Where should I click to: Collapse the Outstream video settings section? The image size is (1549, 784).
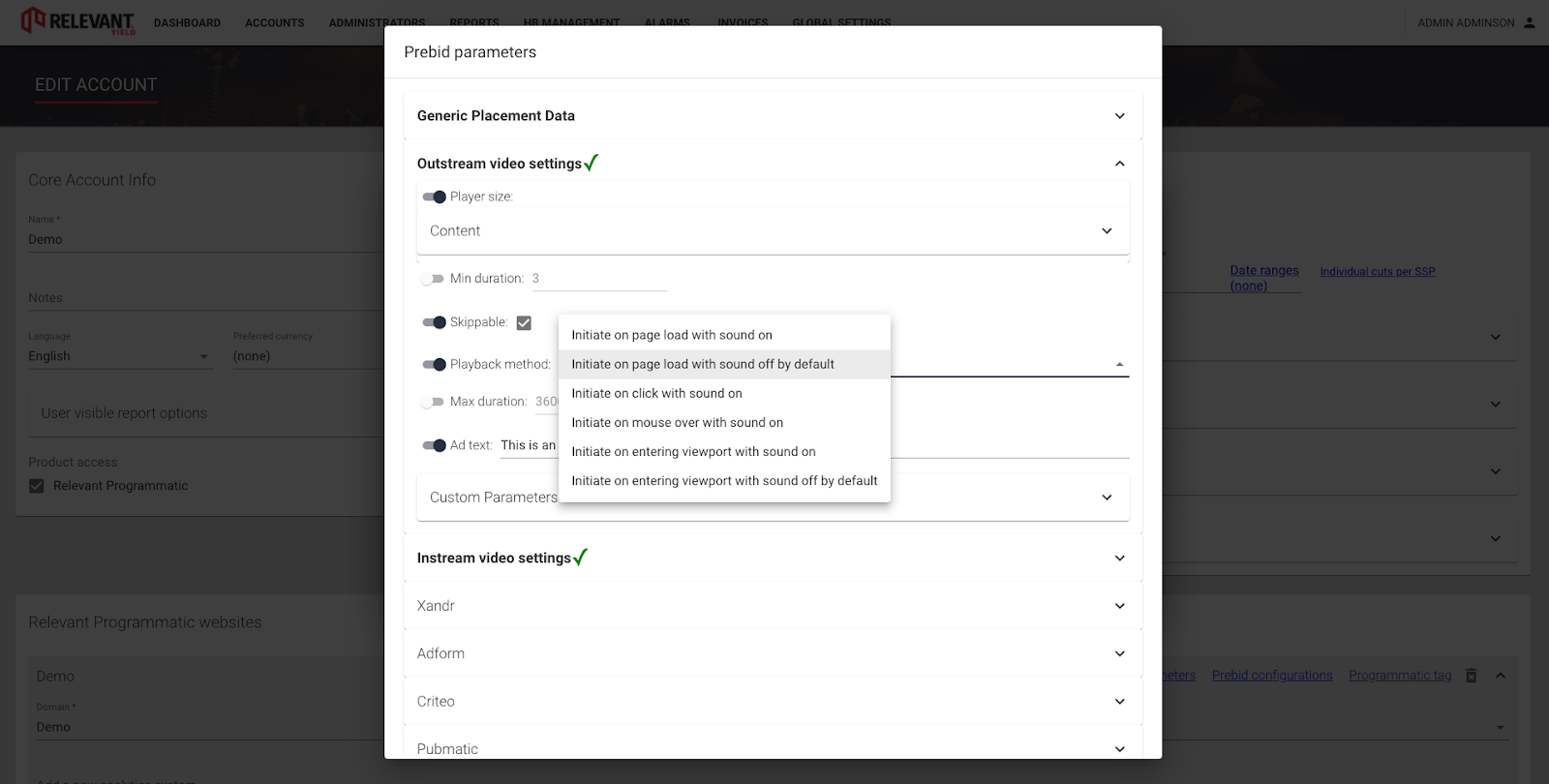[x=1119, y=164]
